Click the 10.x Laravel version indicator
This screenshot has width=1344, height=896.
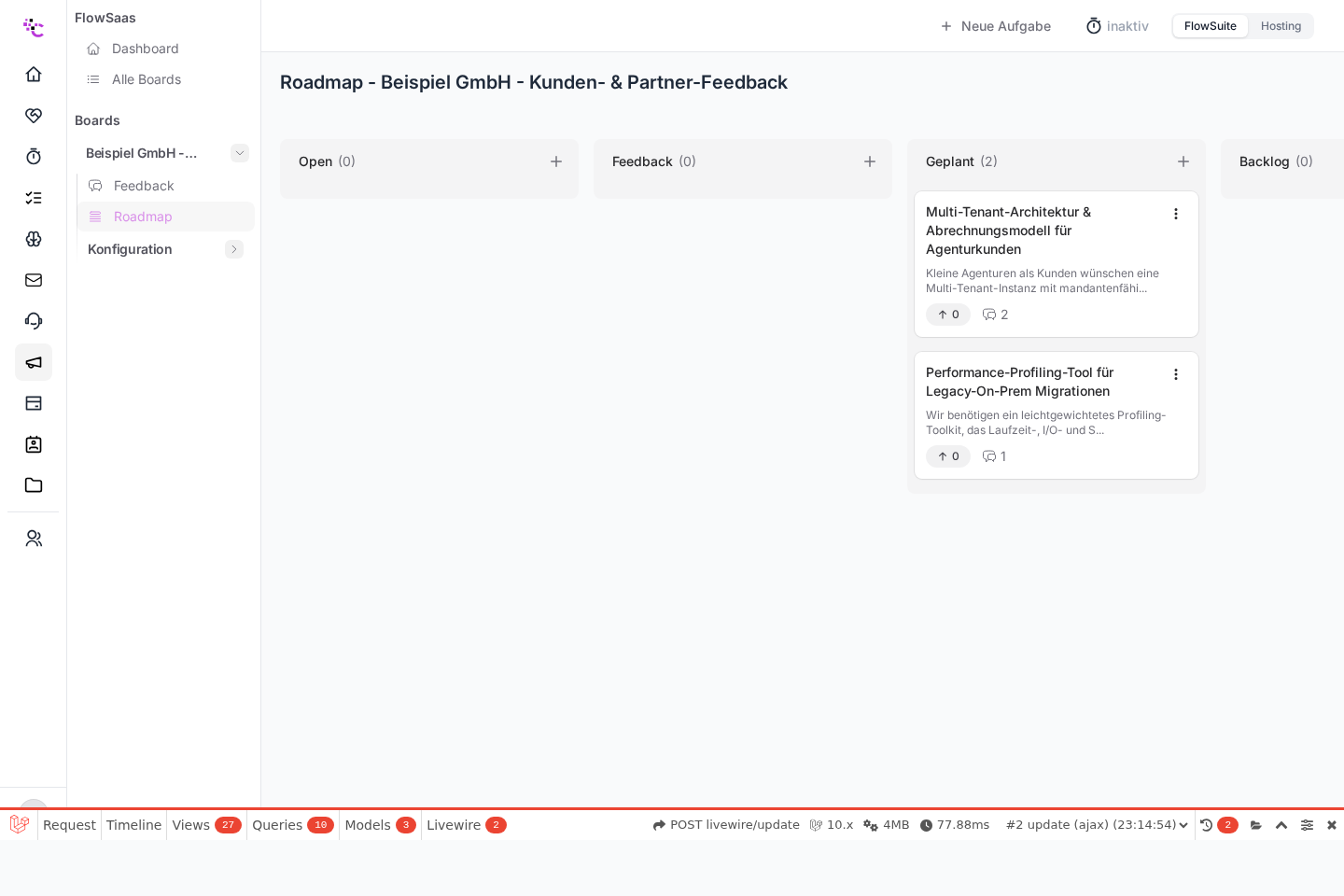click(831, 825)
